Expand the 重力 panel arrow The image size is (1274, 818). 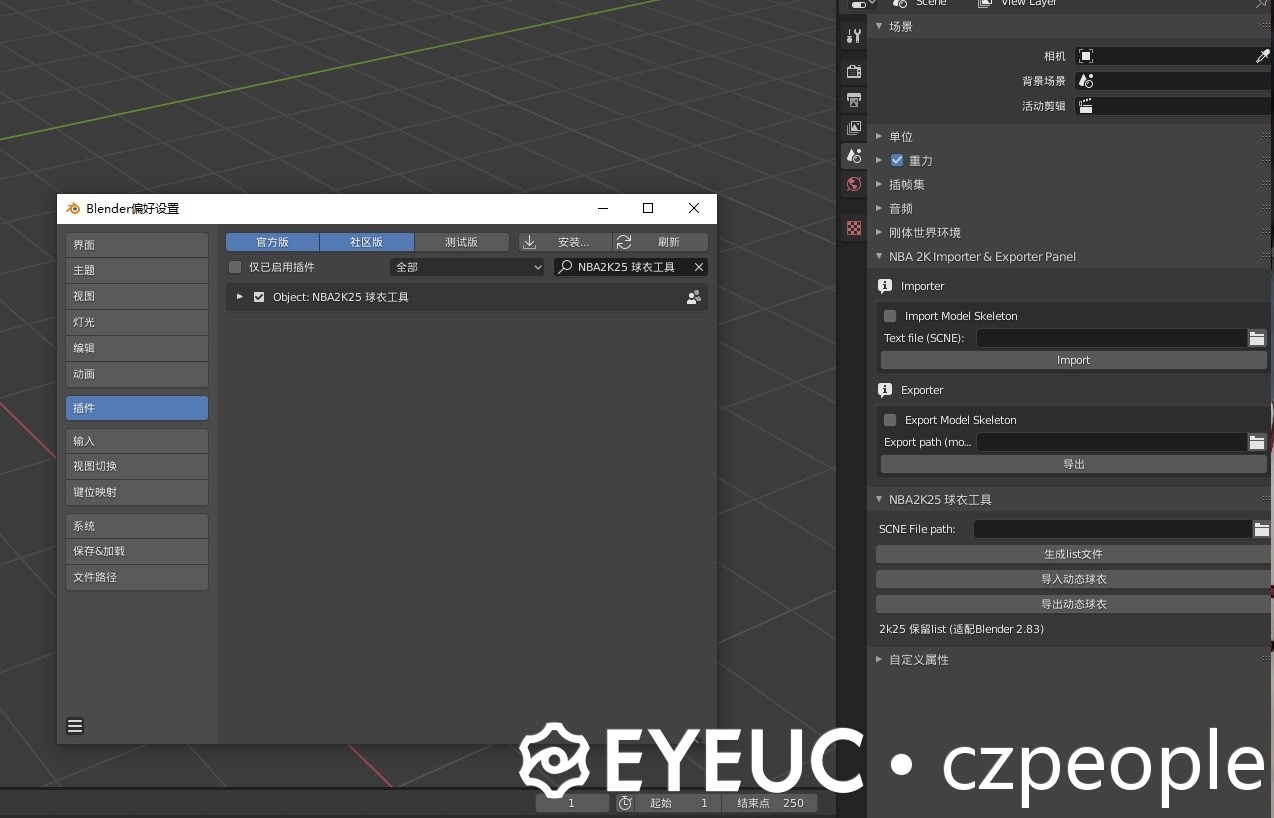point(879,160)
